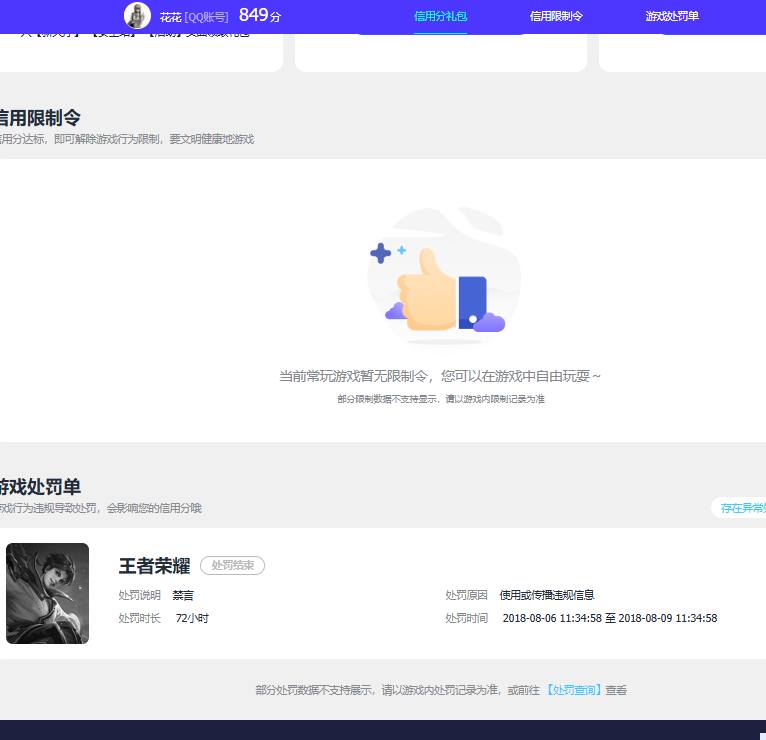
Task: Open the 【处罚查询】 link
Action: [x=574, y=690]
